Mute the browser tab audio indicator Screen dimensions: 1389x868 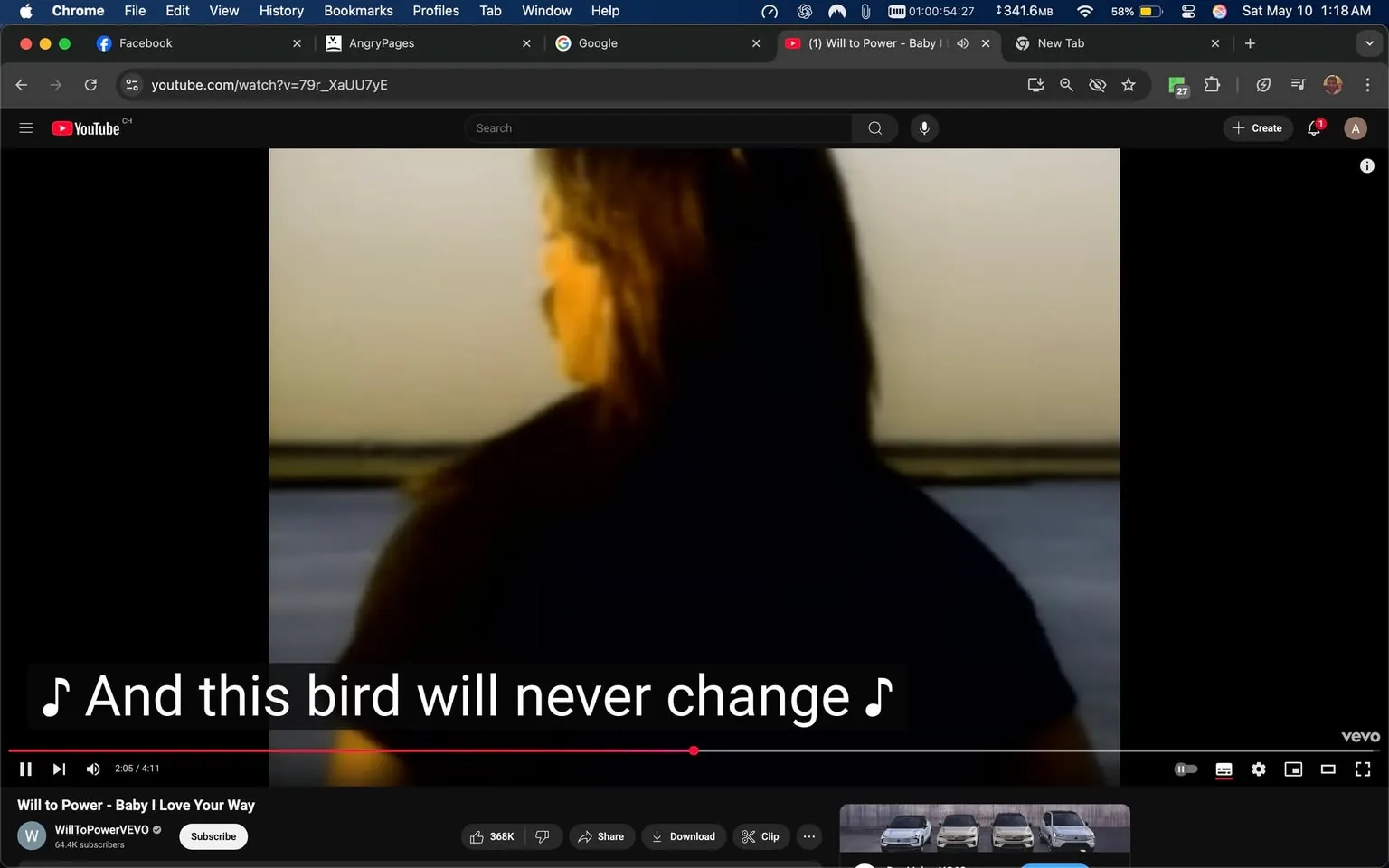click(961, 42)
